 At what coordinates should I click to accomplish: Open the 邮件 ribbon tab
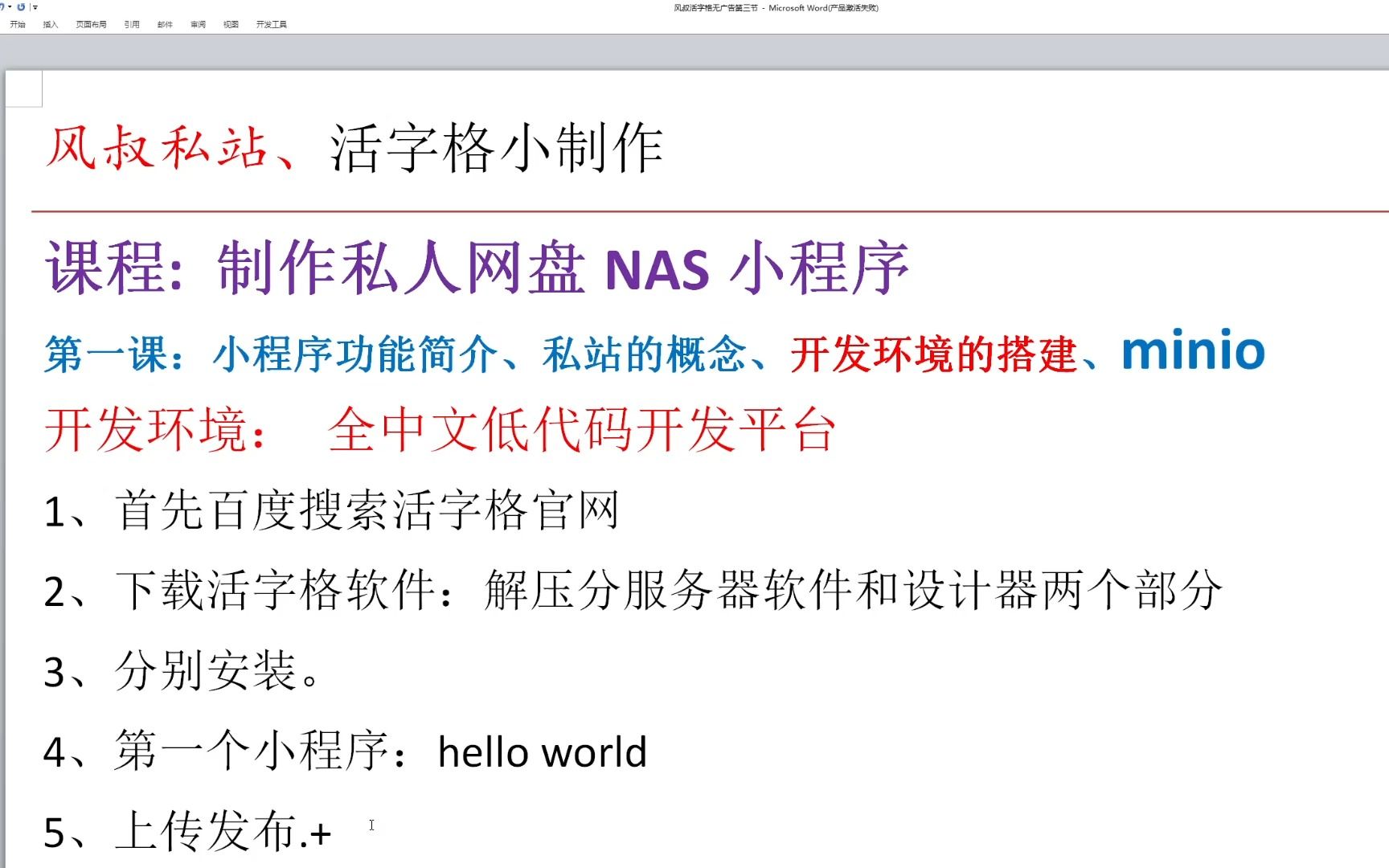pos(165,24)
